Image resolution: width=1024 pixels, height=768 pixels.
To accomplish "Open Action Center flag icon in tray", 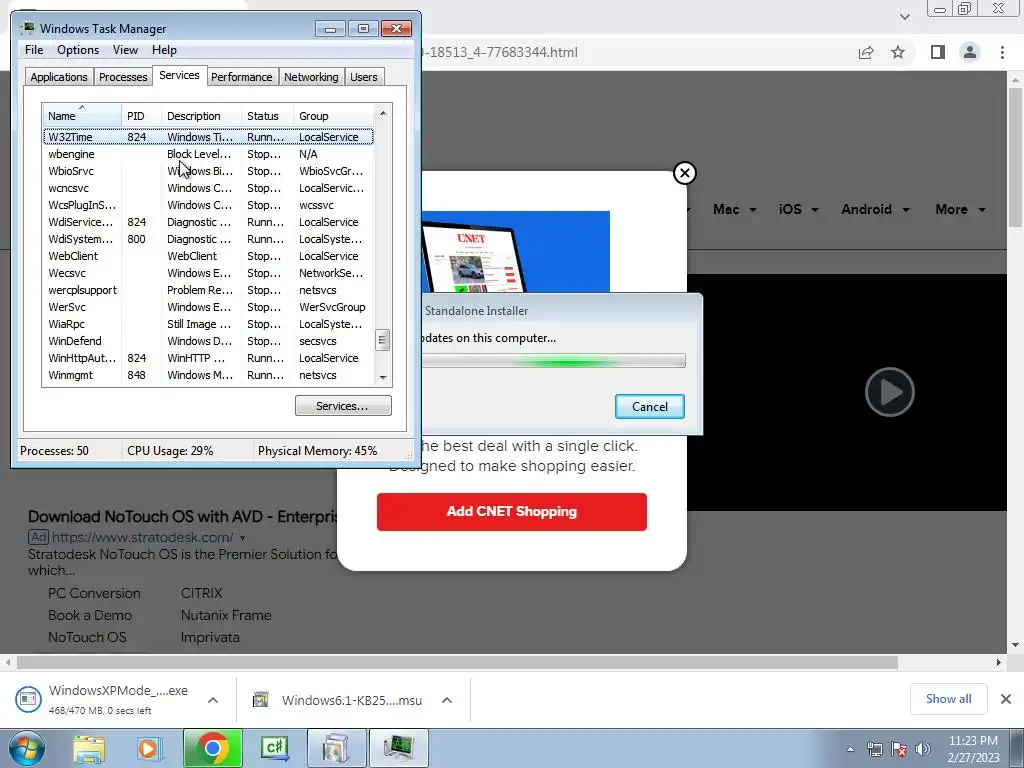I will click(x=899, y=749).
